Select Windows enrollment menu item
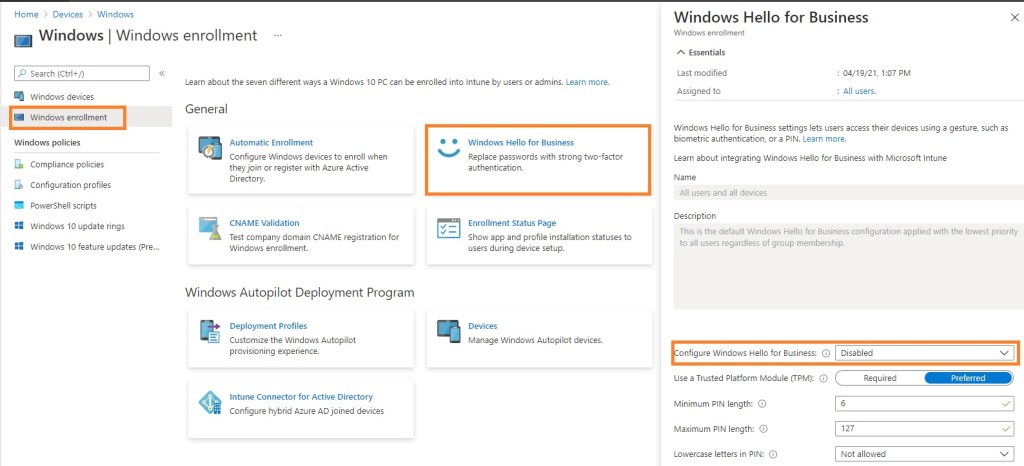 click(69, 117)
